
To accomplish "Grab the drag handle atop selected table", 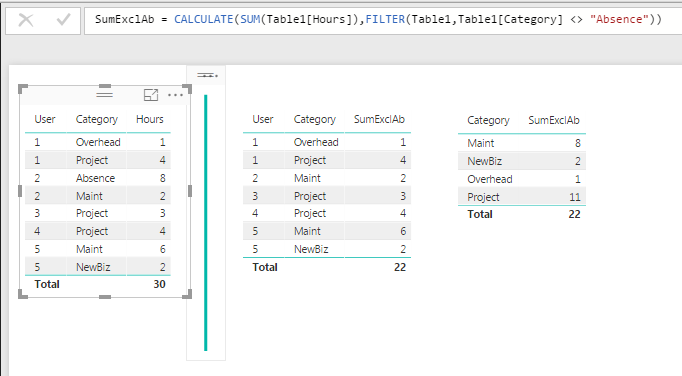I will [104, 94].
